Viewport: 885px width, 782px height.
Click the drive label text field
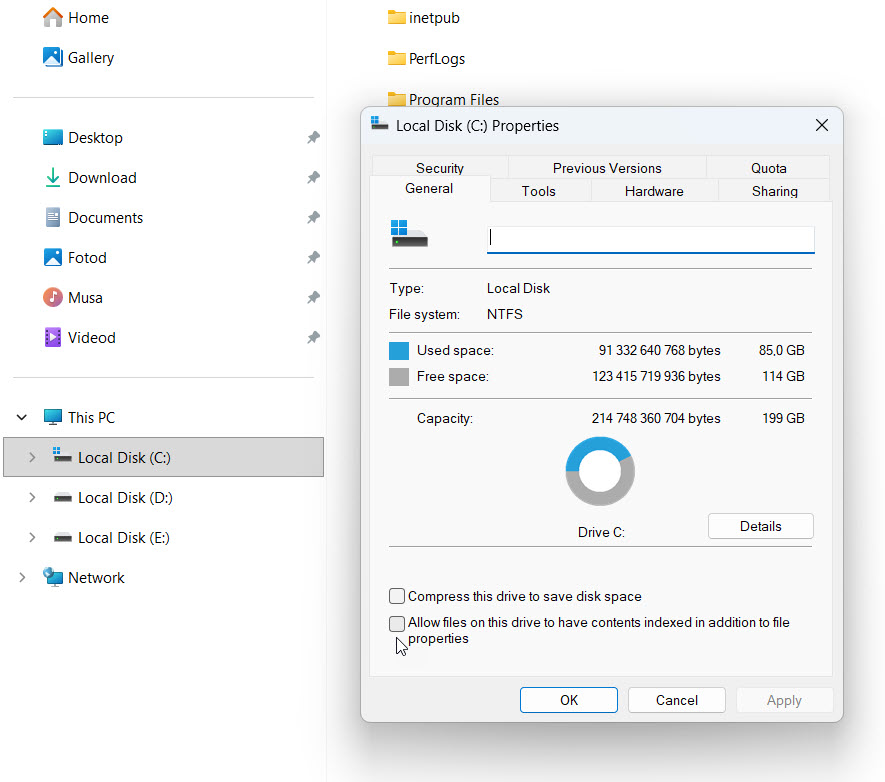[650, 238]
